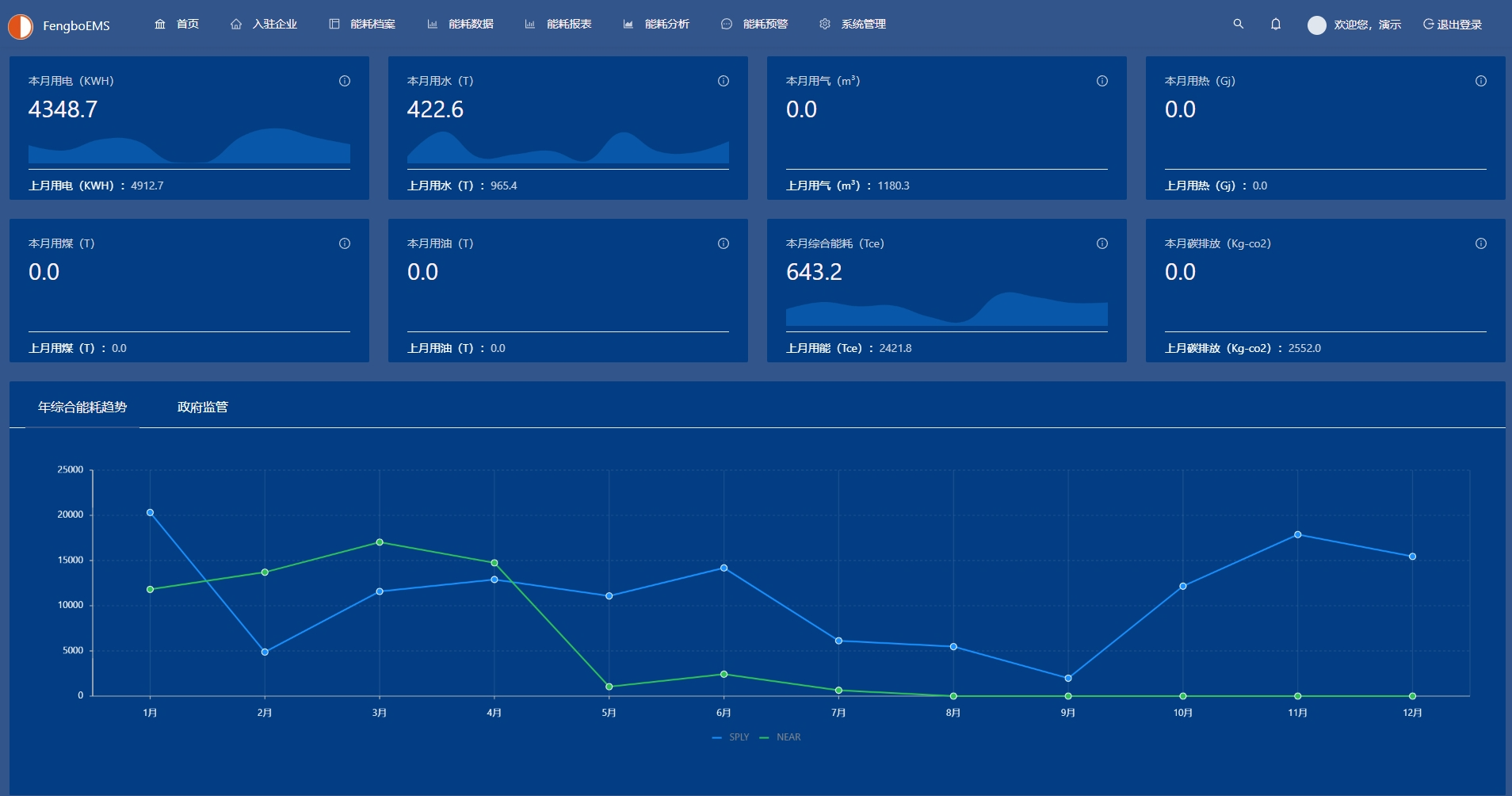Go to 首页 in navigation
This screenshot has width=1512, height=796.
pyautogui.click(x=177, y=25)
